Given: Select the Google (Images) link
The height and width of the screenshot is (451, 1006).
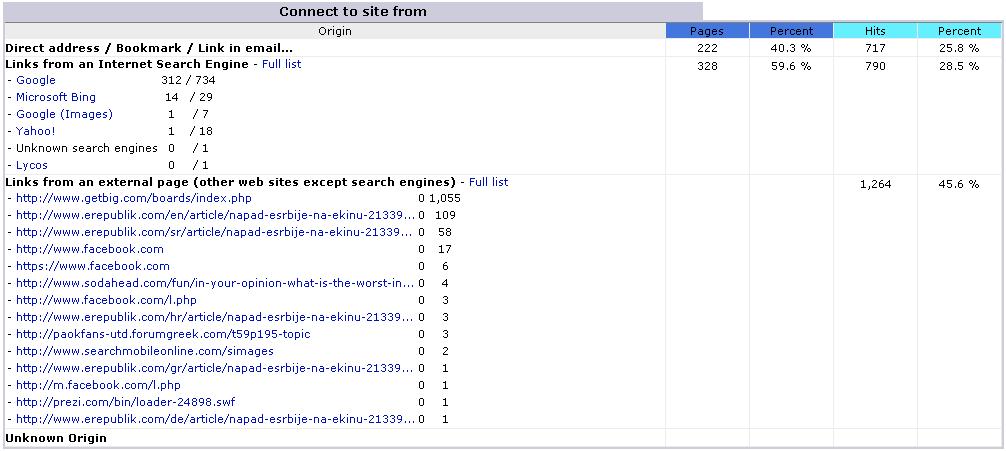Looking at the screenshot, I should 64,114.
